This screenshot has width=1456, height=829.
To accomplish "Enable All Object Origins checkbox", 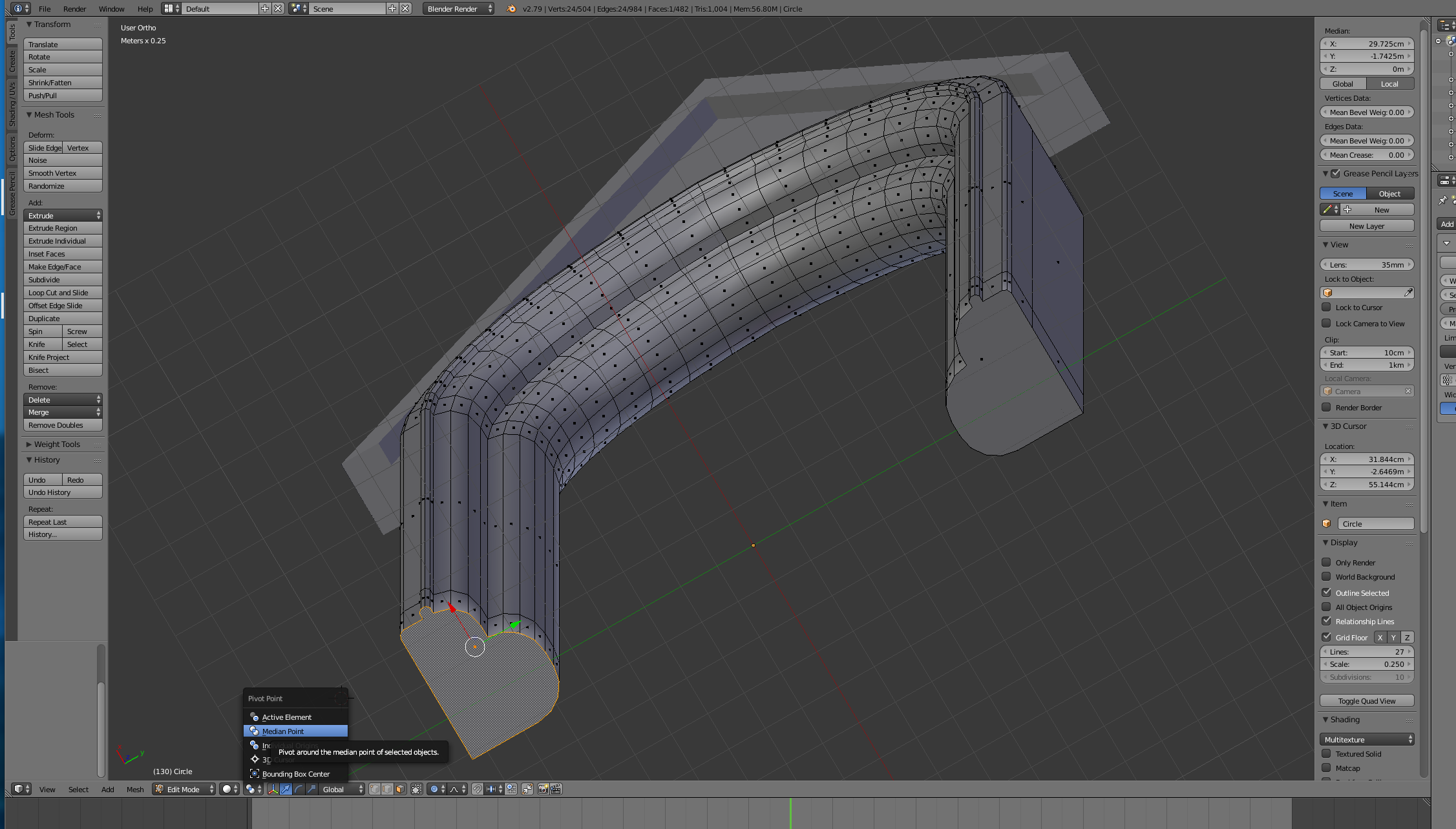I will pos(1326,607).
